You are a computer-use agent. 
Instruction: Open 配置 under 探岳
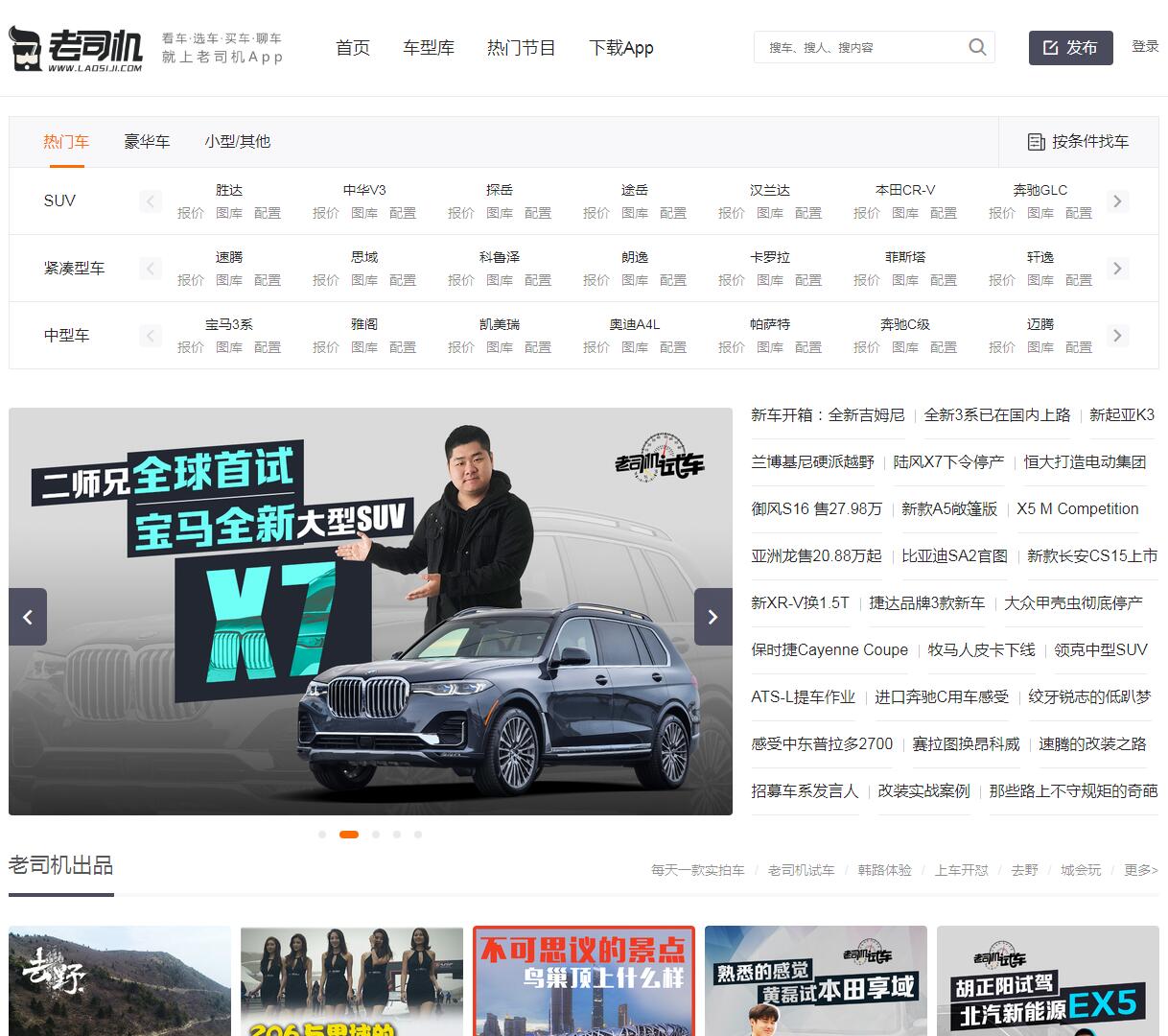click(538, 213)
